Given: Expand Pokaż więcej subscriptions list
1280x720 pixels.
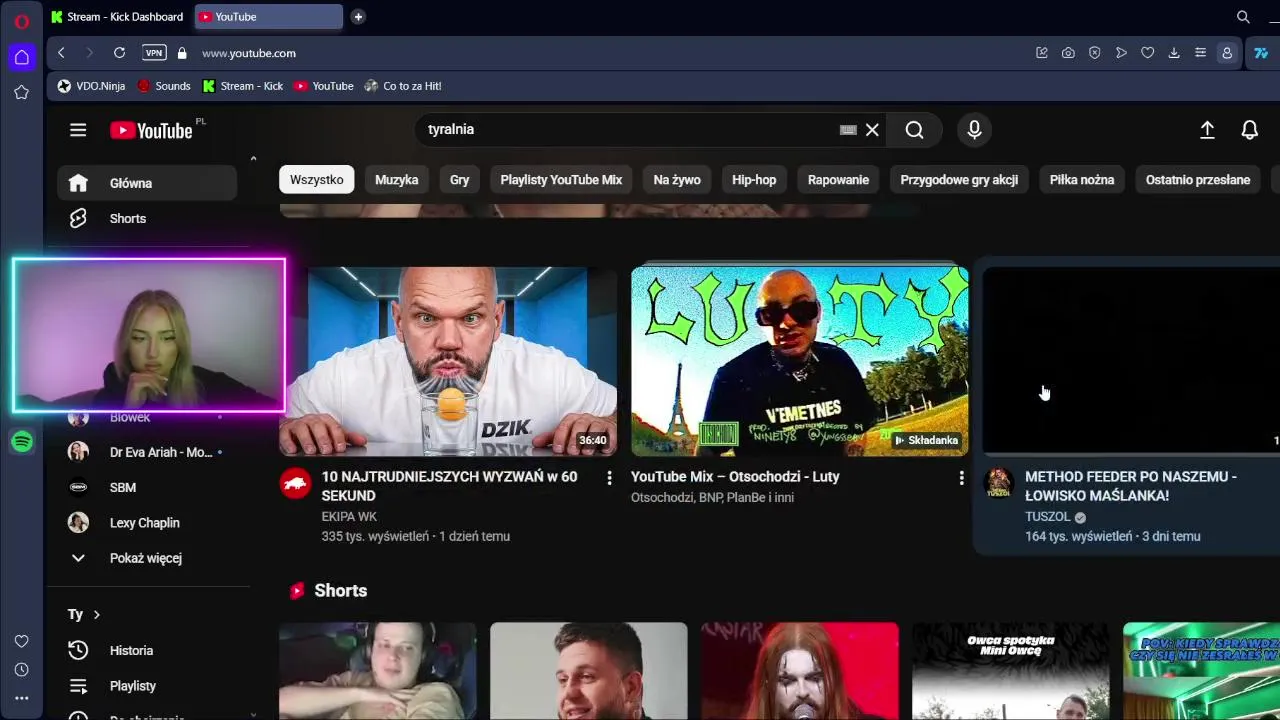Looking at the screenshot, I should tap(145, 558).
